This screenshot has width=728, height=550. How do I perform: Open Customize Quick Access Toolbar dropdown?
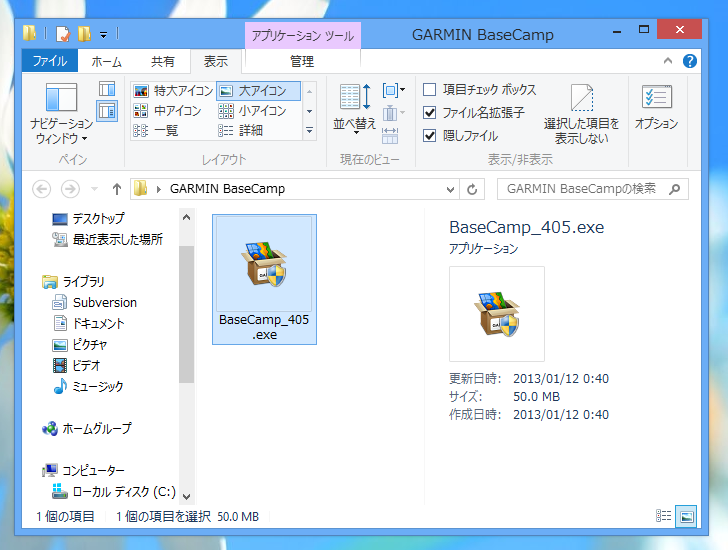point(104,34)
